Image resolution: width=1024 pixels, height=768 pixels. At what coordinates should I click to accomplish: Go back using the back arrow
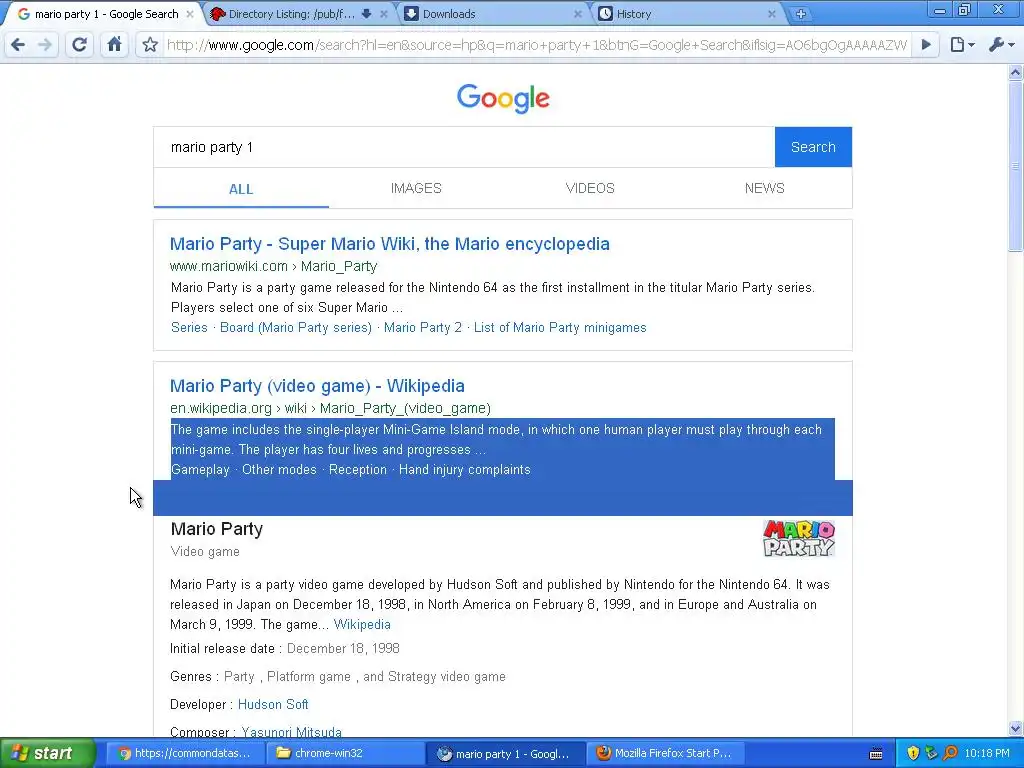pyautogui.click(x=18, y=44)
